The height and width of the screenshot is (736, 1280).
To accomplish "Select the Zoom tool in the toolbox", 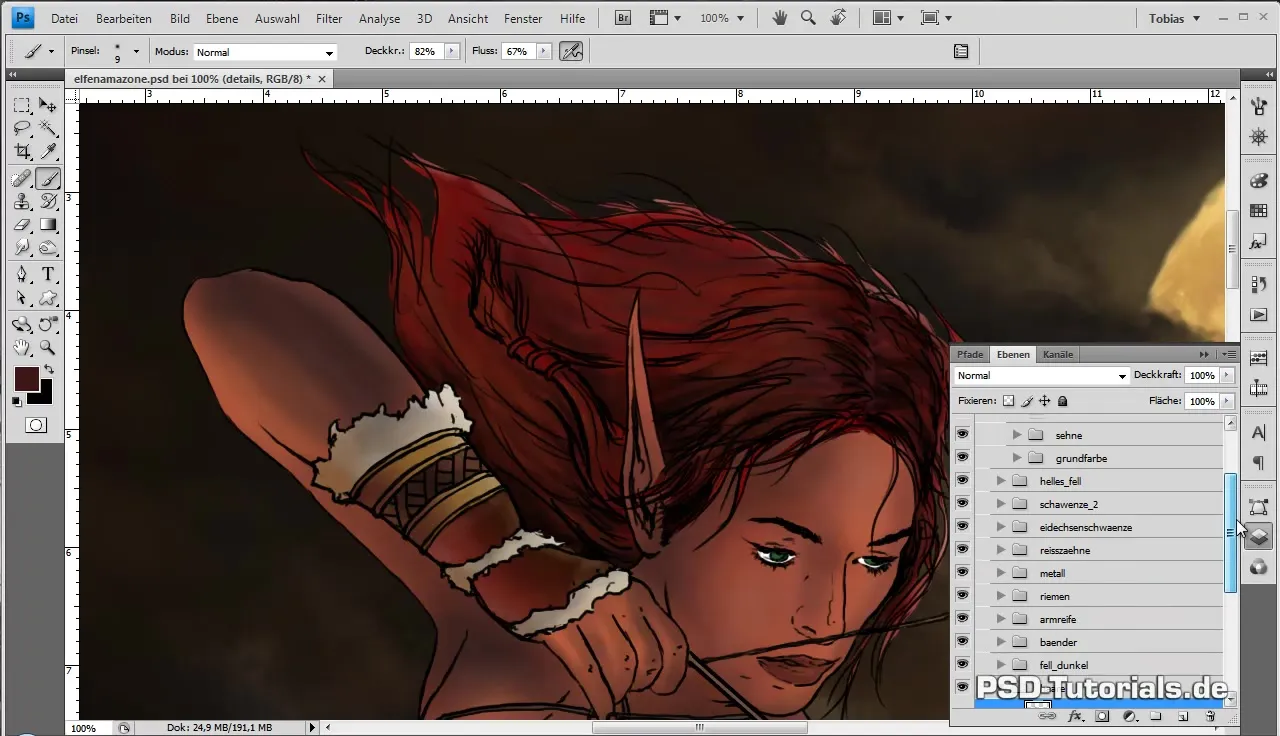I will [x=47, y=348].
